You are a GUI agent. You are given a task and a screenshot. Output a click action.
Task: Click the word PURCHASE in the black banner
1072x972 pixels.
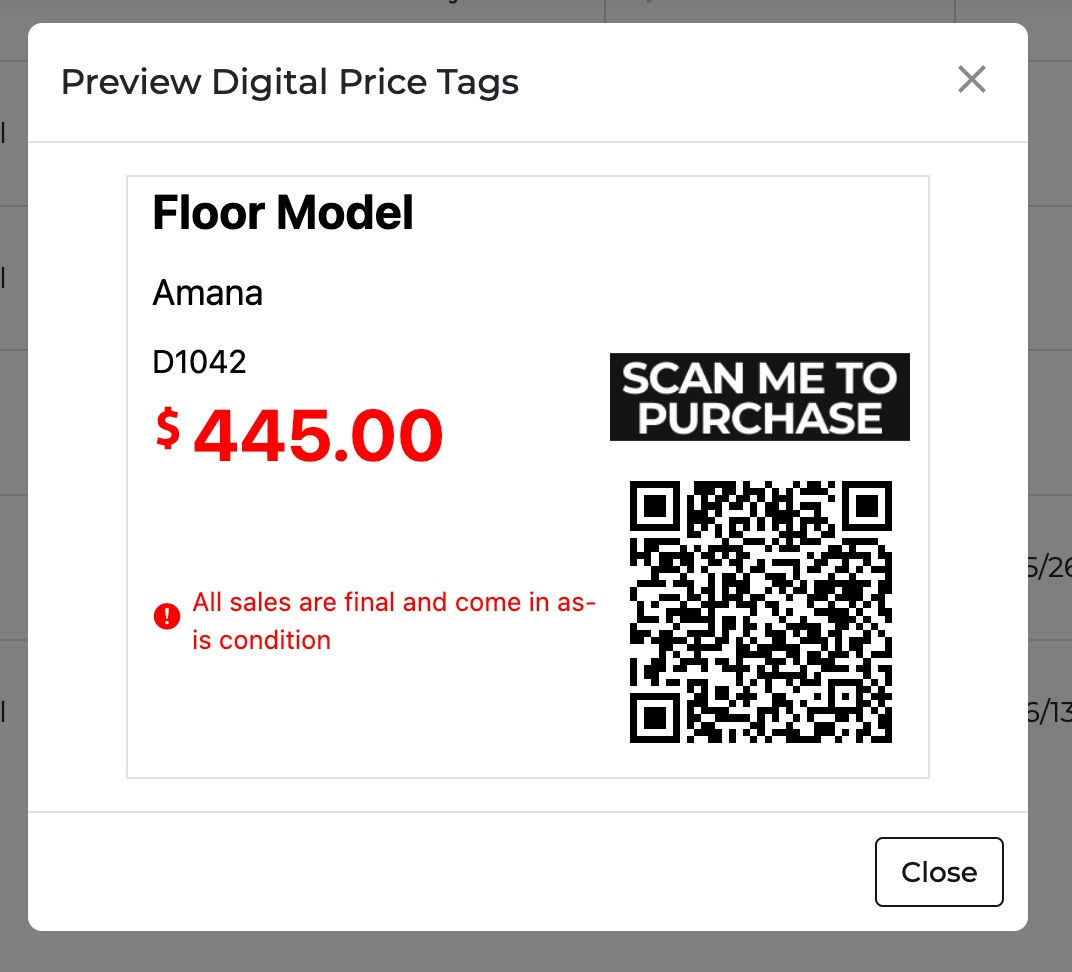tap(760, 419)
